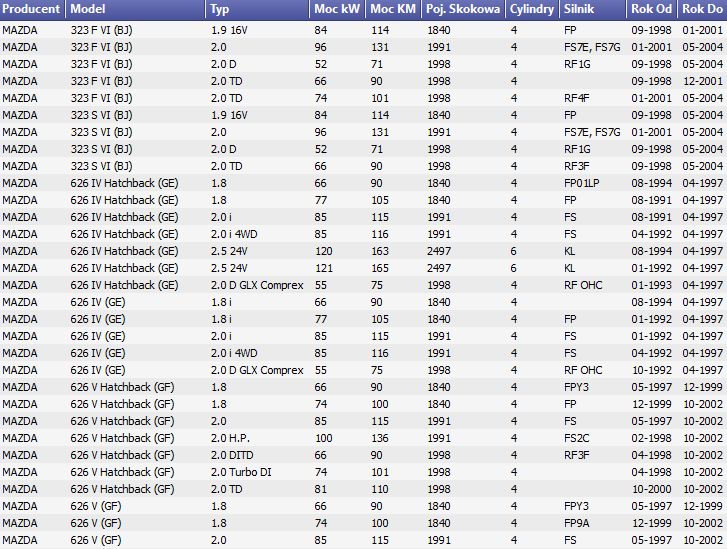This screenshot has height=549, width=727.
Task: Click "1.9 16V" in the 323 S VI row
Action: pyautogui.click(x=229, y=115)
